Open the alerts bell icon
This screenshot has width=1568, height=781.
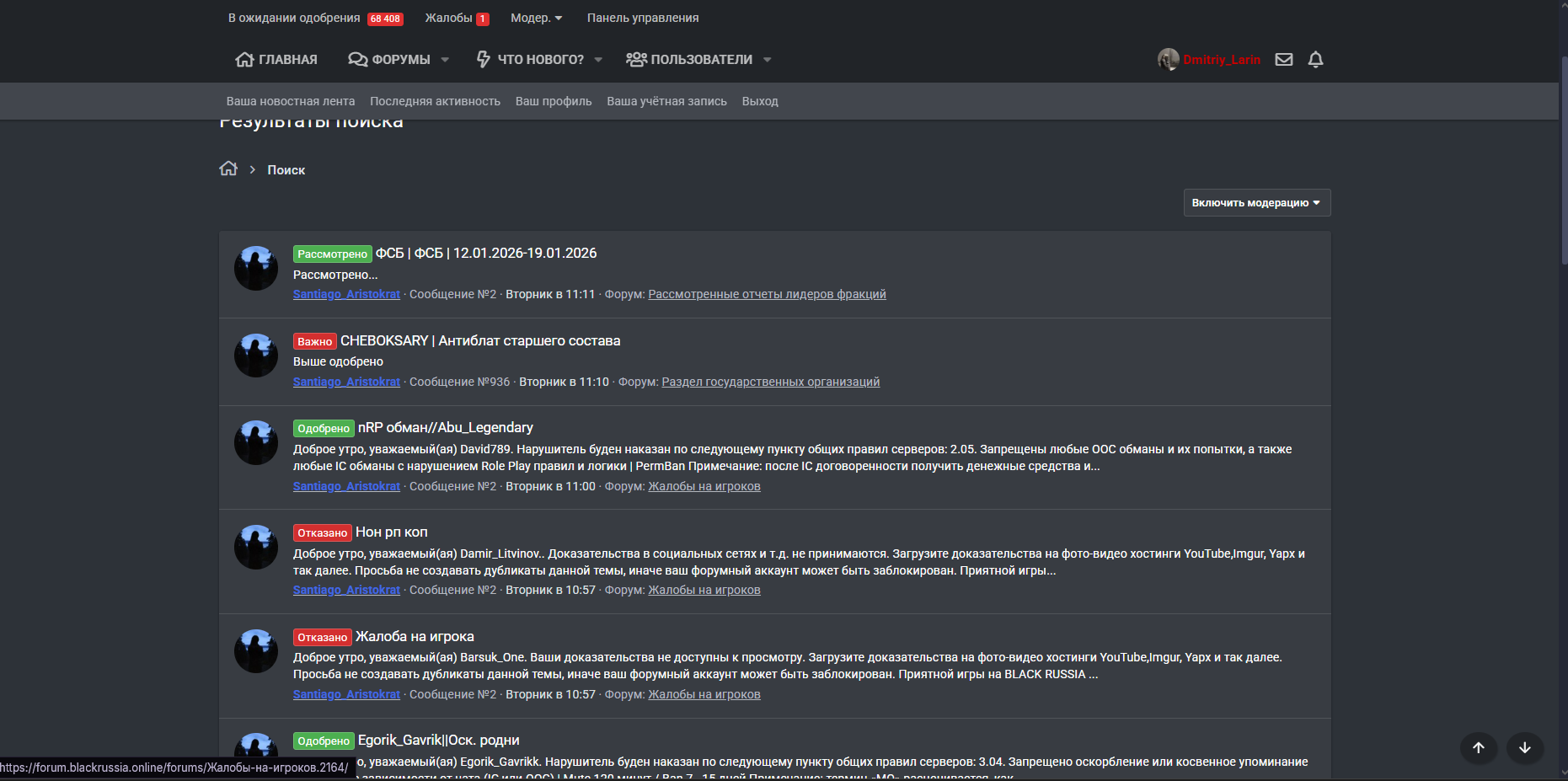click(x=1315, y=60)
